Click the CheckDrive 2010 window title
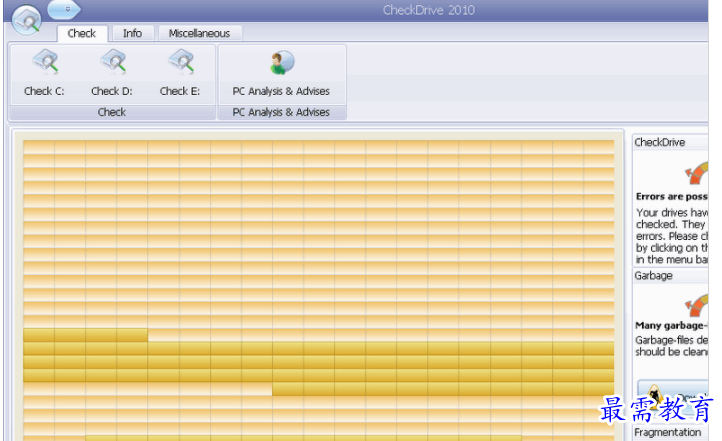Screen dimensions: 722x441 pyautogui.click(x=429, y=10)
